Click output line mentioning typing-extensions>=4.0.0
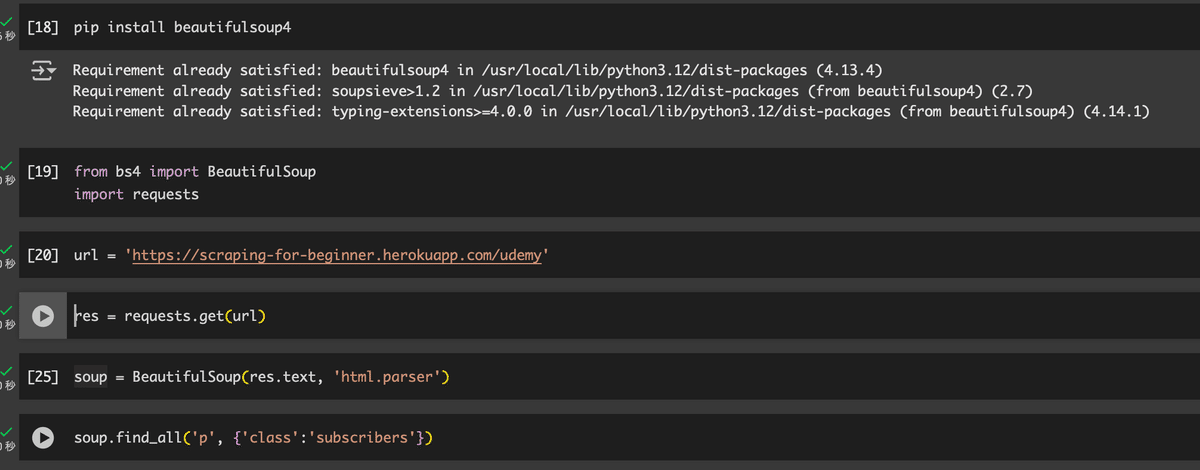The width and height of the screenshot is (1200, 470). click(611, 111)
